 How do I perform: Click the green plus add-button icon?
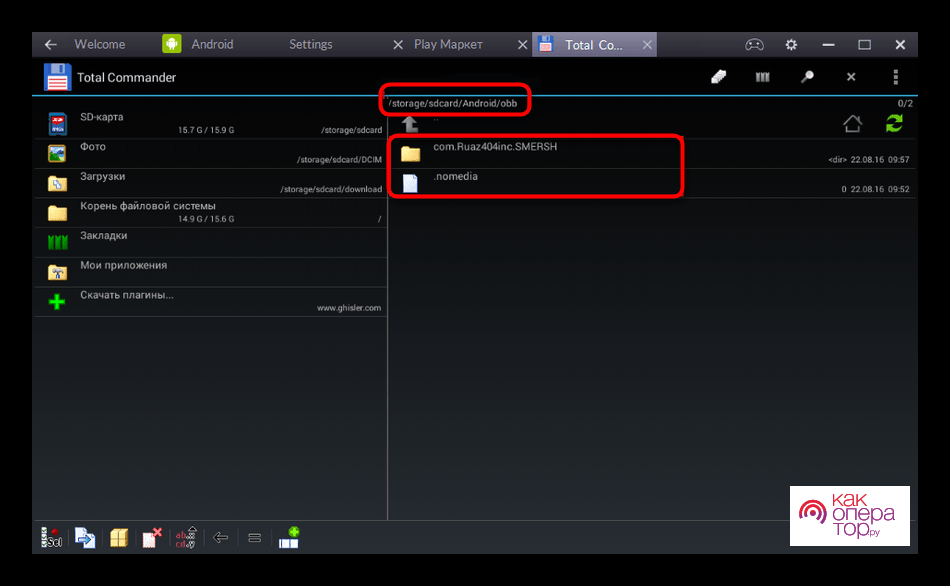289,537
